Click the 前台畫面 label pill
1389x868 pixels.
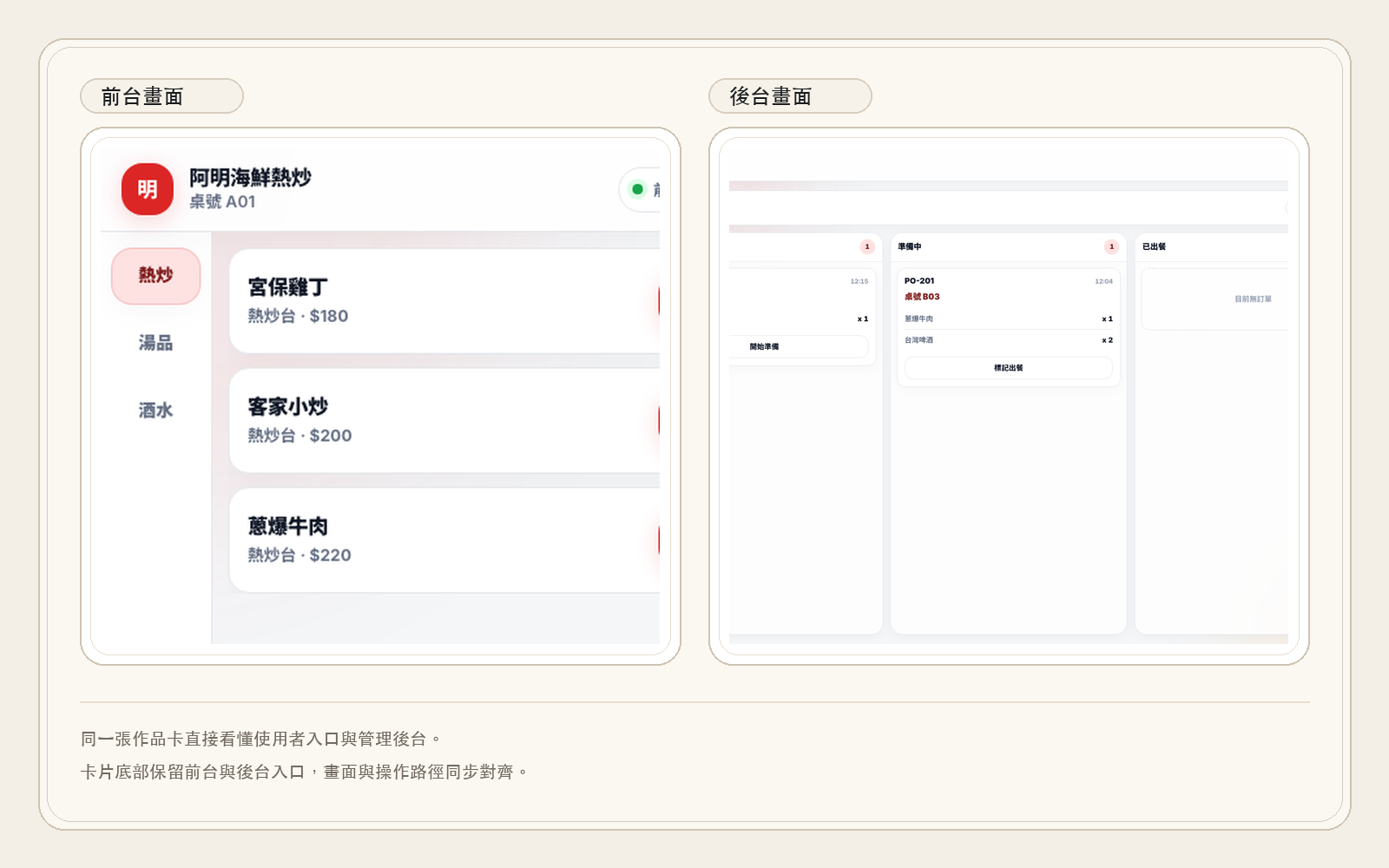161,96
